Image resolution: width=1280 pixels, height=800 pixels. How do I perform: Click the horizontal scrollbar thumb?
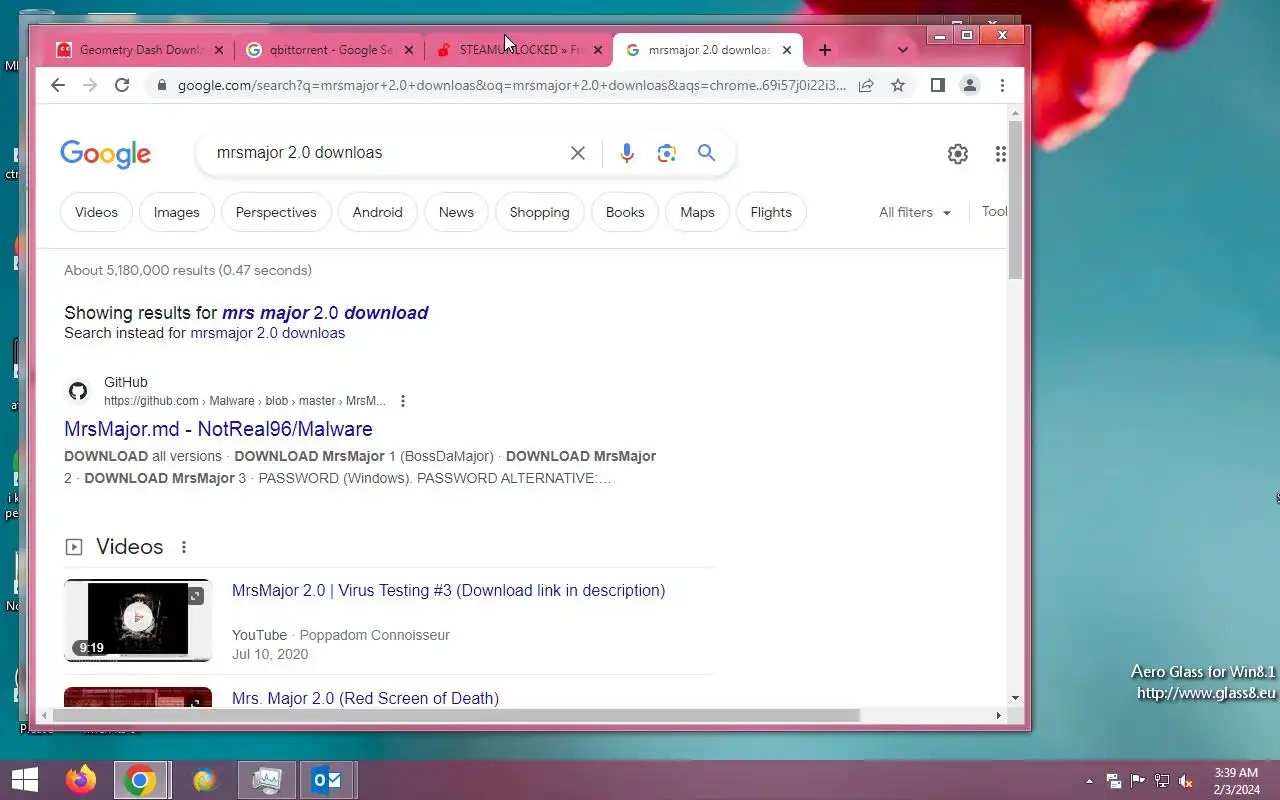pyautogui.click(x=456, y=715)
